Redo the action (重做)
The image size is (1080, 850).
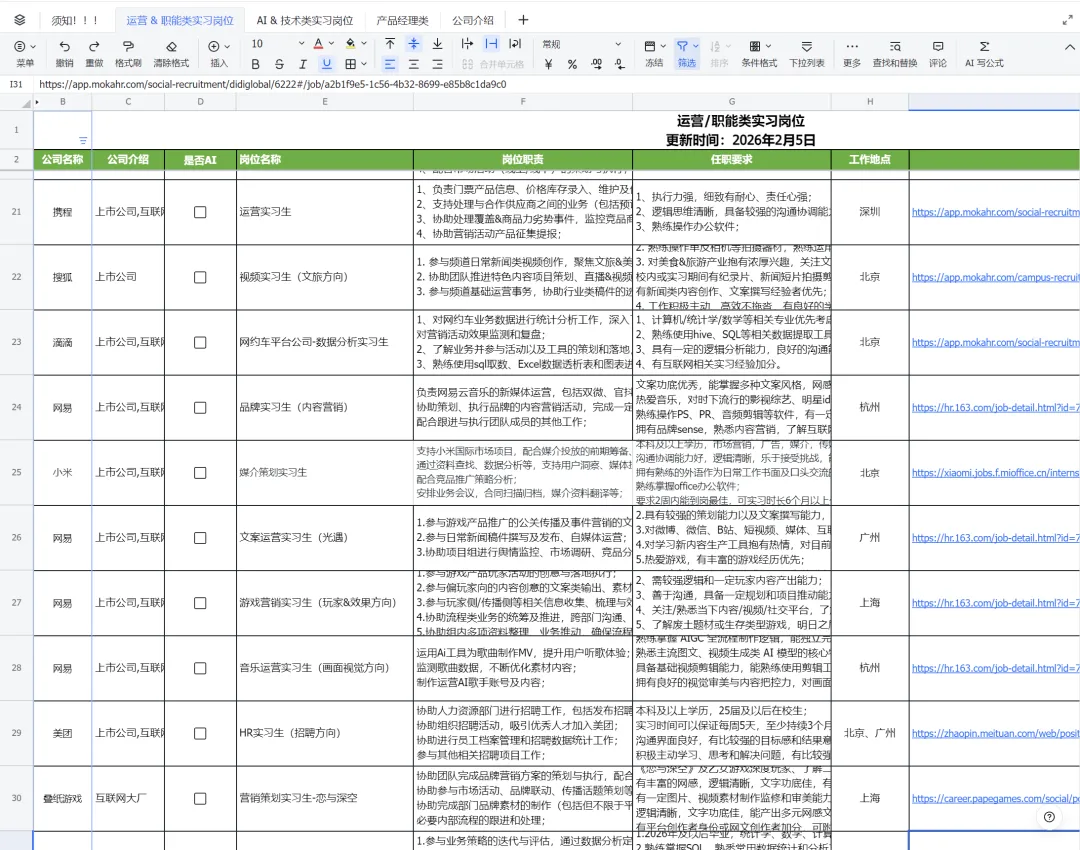(94, 53)
